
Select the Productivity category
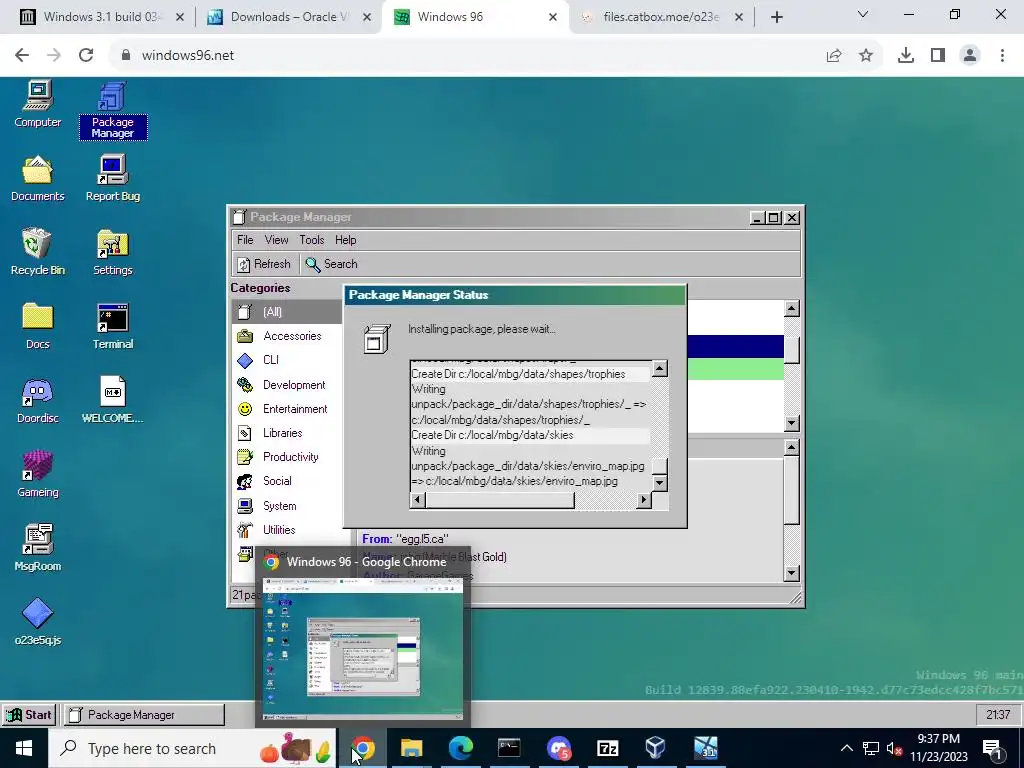point(286,457)
